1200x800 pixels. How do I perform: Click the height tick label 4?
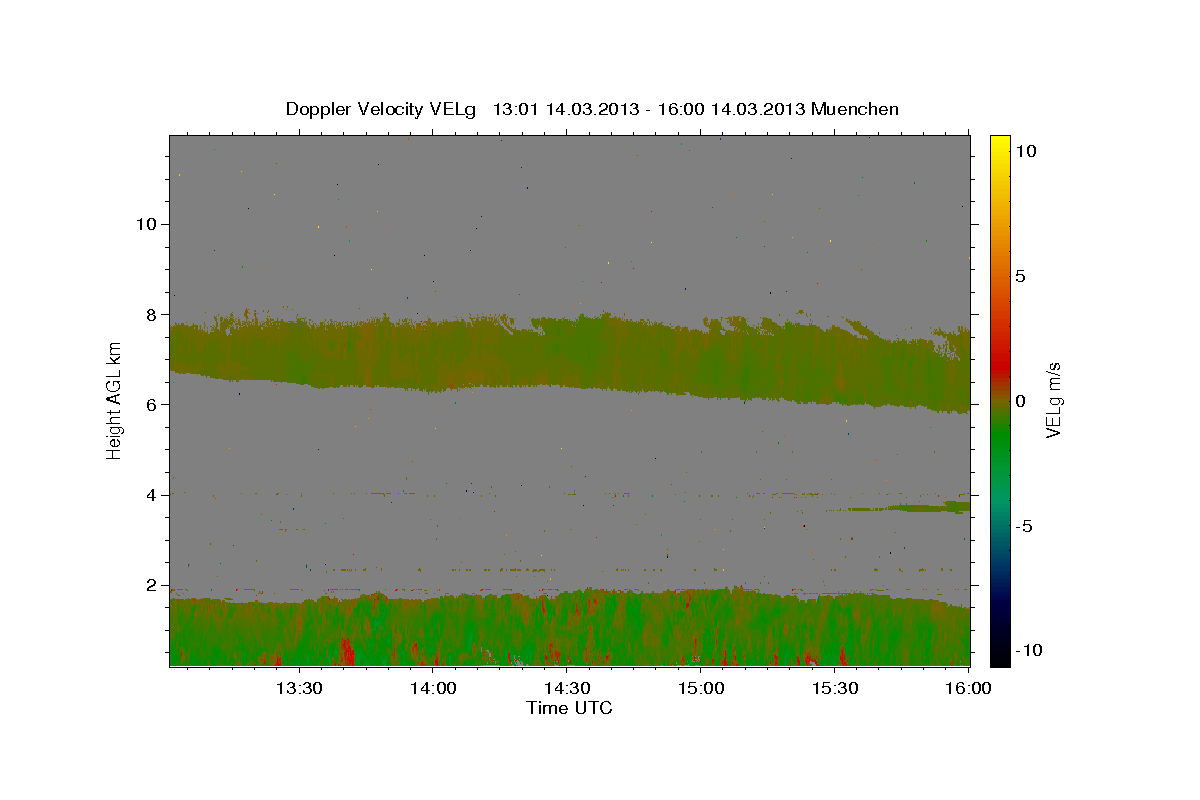152,495
